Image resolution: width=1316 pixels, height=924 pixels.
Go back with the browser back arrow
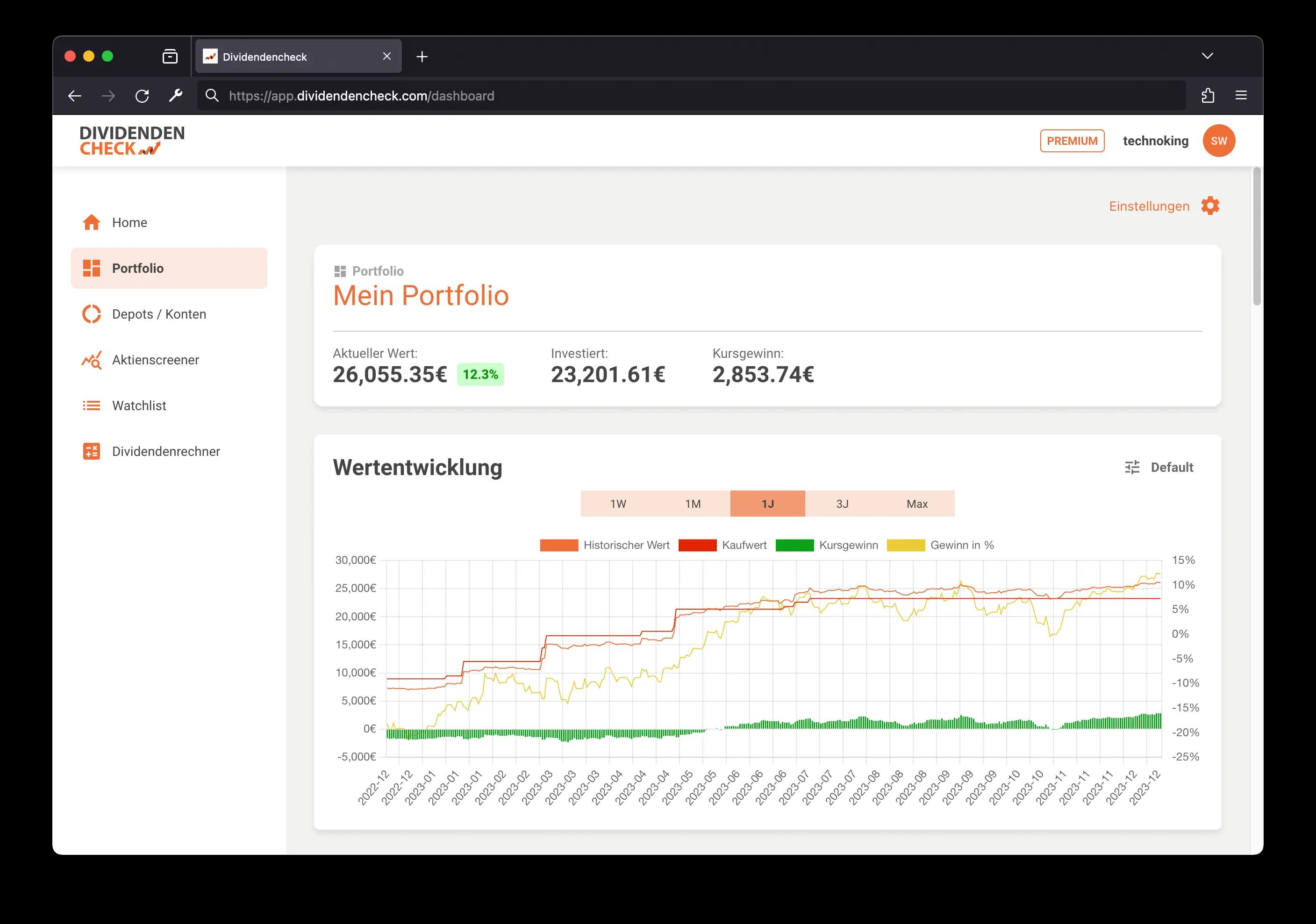pos(75,96)
